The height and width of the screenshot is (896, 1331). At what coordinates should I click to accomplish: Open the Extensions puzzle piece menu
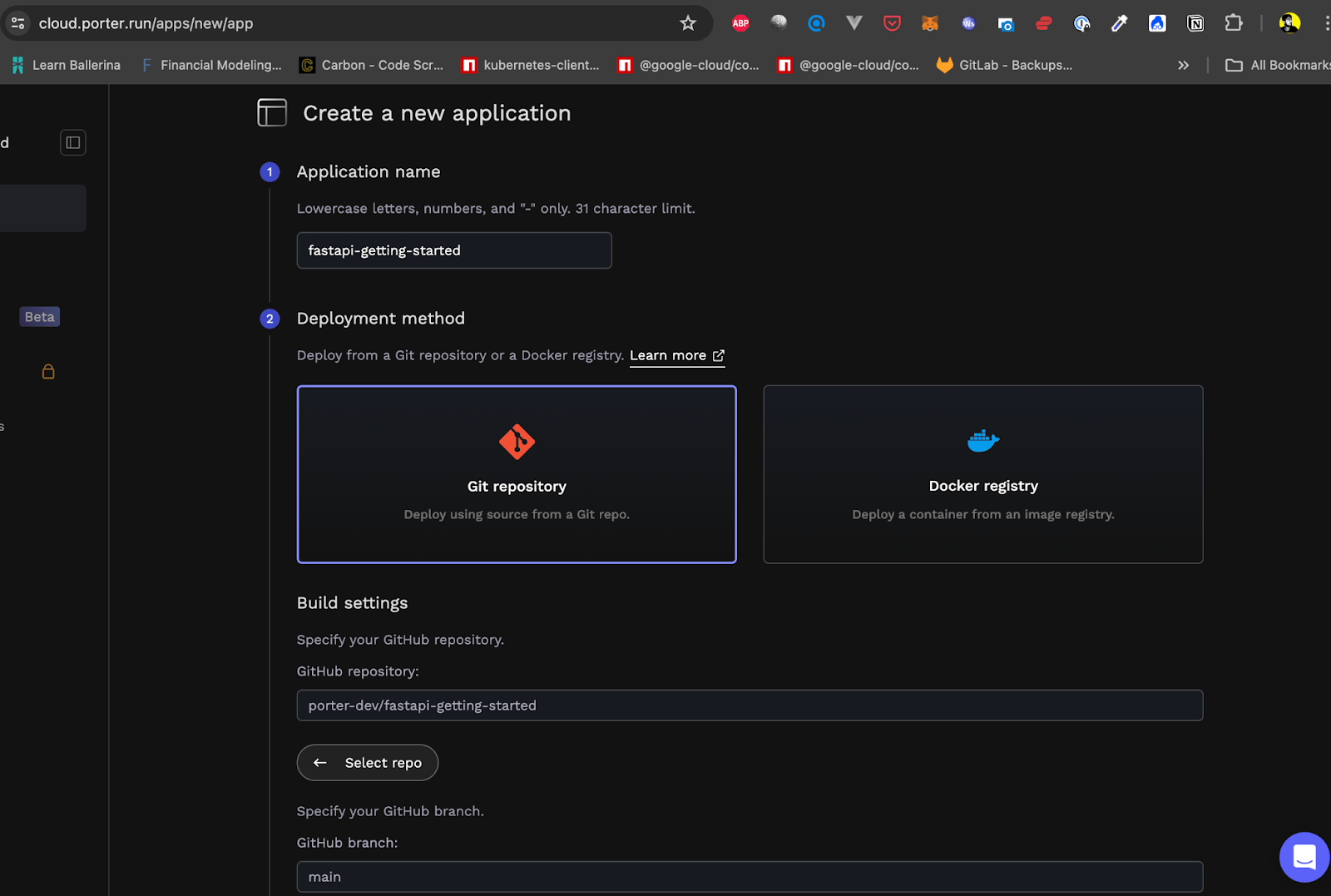[x=1234, y=23]
